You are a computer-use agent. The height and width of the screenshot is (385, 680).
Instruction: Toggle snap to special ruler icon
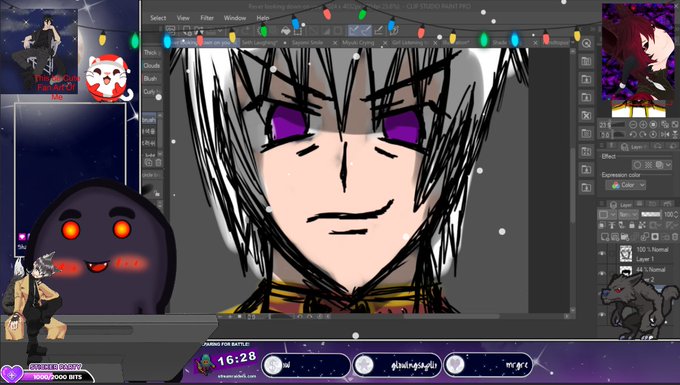[x=366, y=30]
